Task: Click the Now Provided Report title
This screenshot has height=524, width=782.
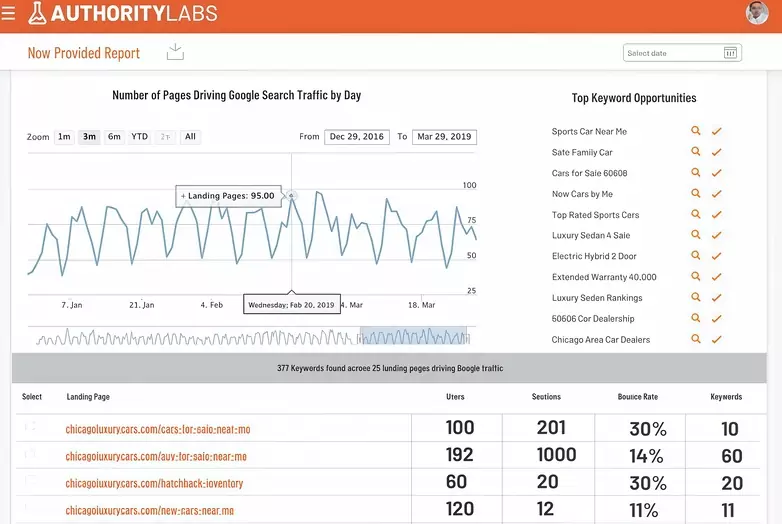Action: pyautogui.click(x=84, y=53)
